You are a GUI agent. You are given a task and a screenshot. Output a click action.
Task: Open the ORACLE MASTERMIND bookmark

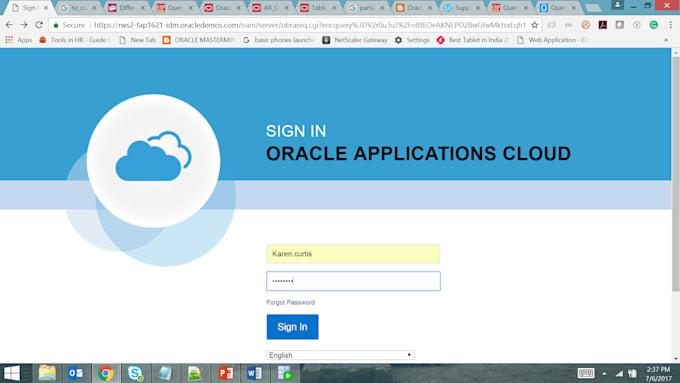coord(198,40)
